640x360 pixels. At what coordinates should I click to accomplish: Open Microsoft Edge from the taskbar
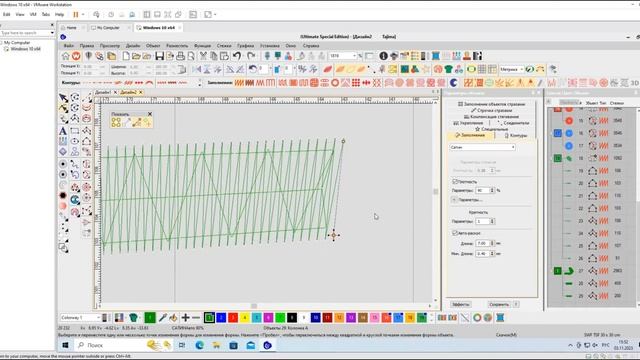click(199, 345)
